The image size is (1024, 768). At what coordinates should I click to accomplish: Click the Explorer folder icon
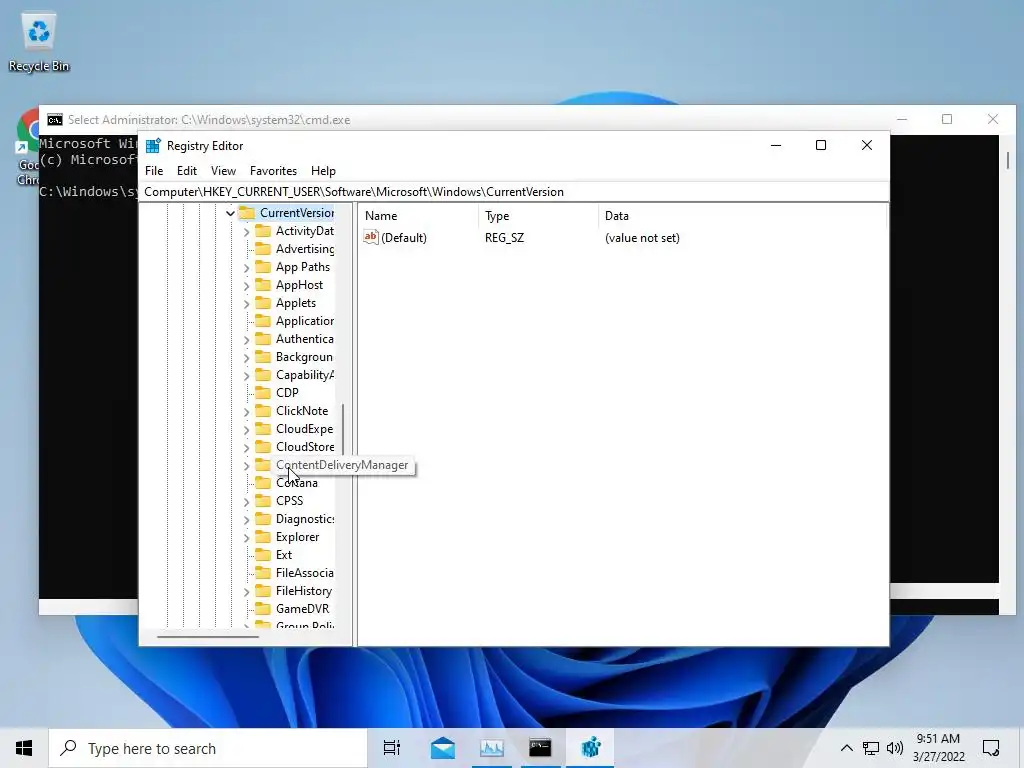pyautogui.click(x=263, y=537)
